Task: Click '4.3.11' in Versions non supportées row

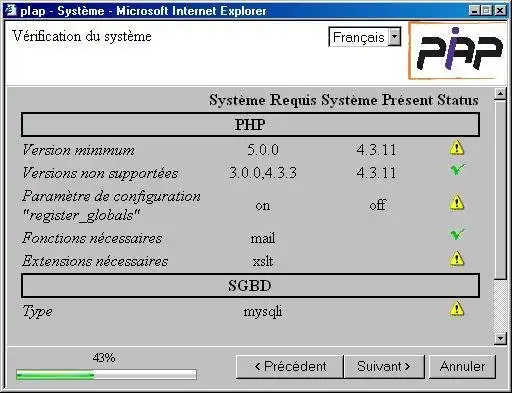Action: point(376,173)
